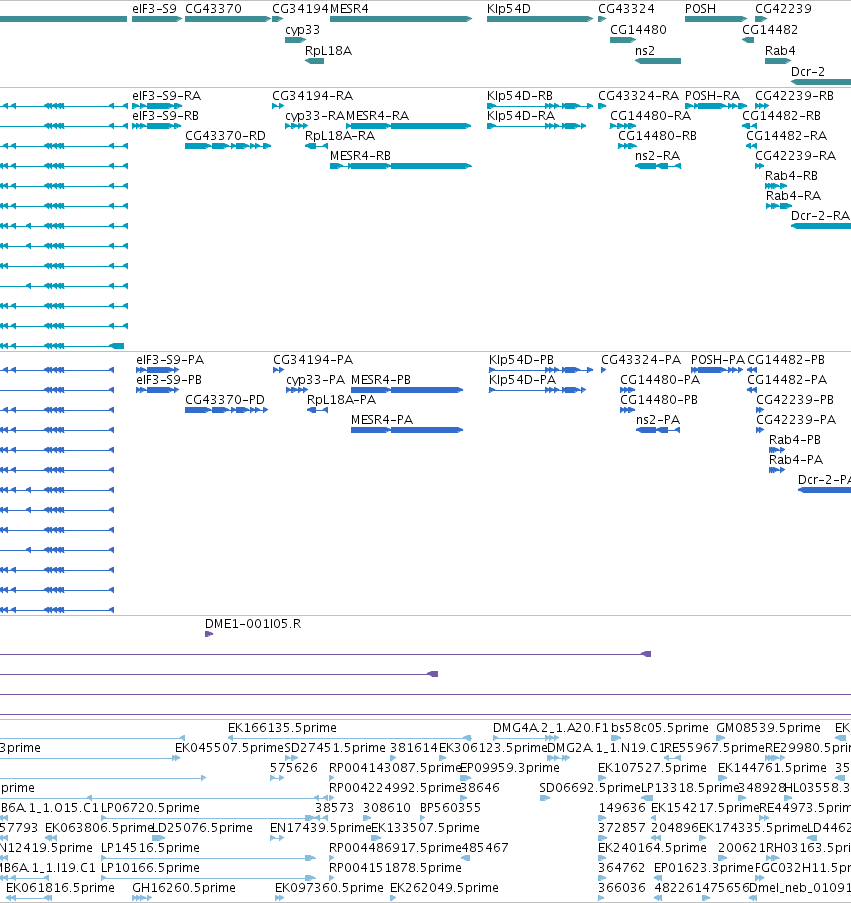851x903 pixels.
Task: Select the Klp54D gene bar
Action: click(540, 19)
